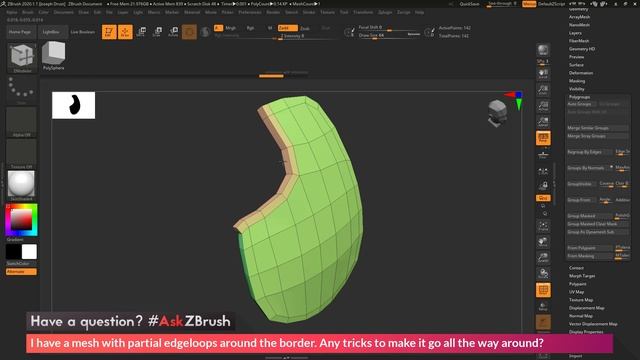The height and width of the screenshot is (360, 640).
Task: Select the black secondary color swatch
Action: click(13, 252)
